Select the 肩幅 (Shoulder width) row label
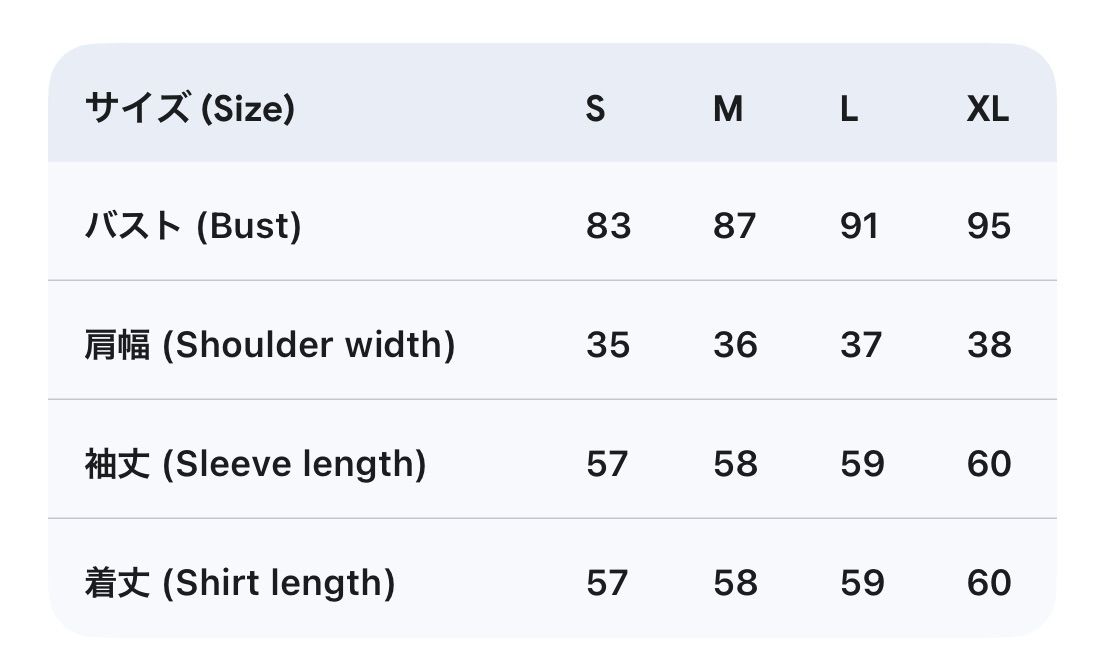Image resolution: width=1116 pixels, height=671 pixels. point(270,345)
